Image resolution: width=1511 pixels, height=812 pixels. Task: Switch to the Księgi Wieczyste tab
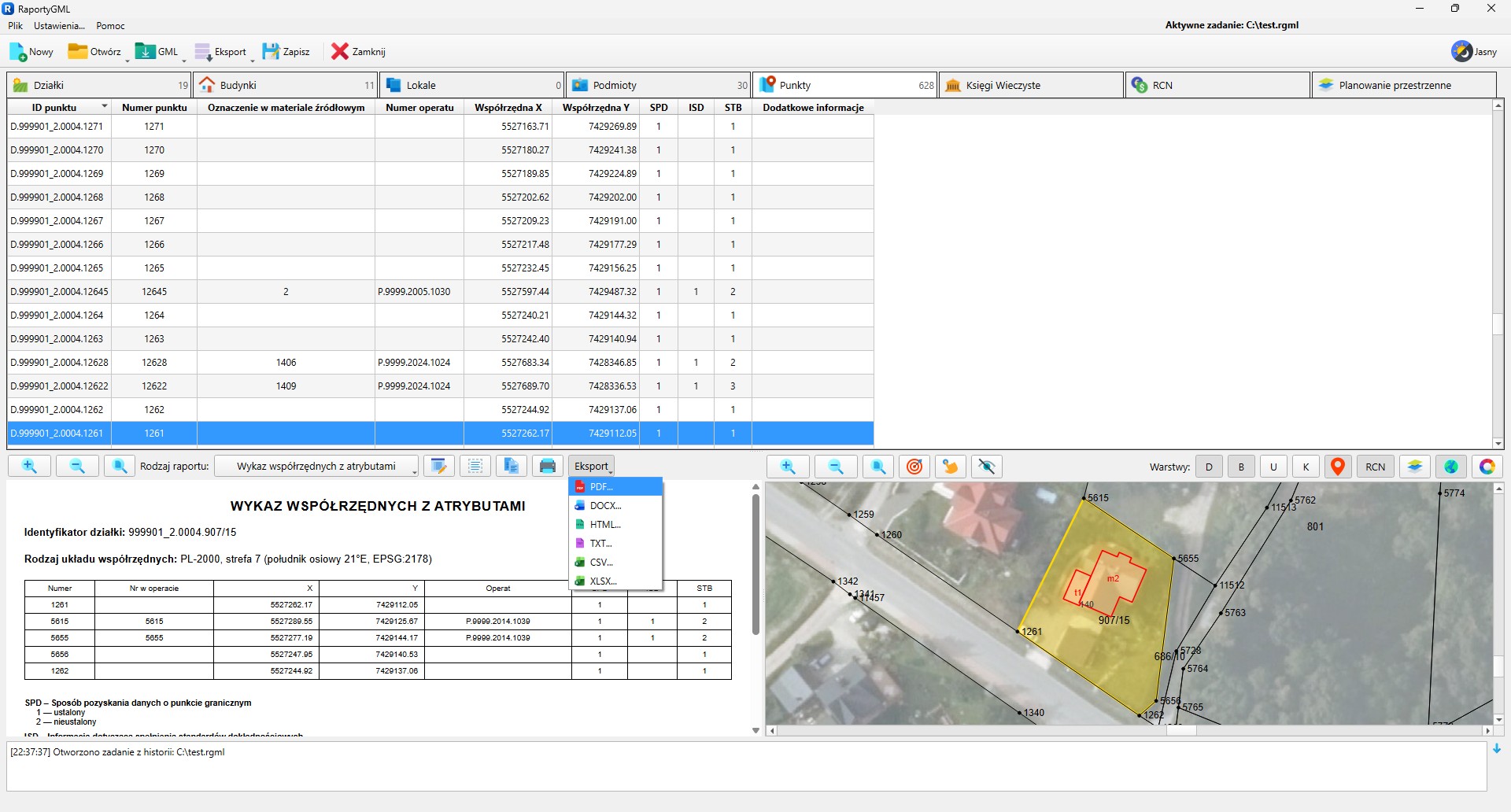coord(1032,85)
